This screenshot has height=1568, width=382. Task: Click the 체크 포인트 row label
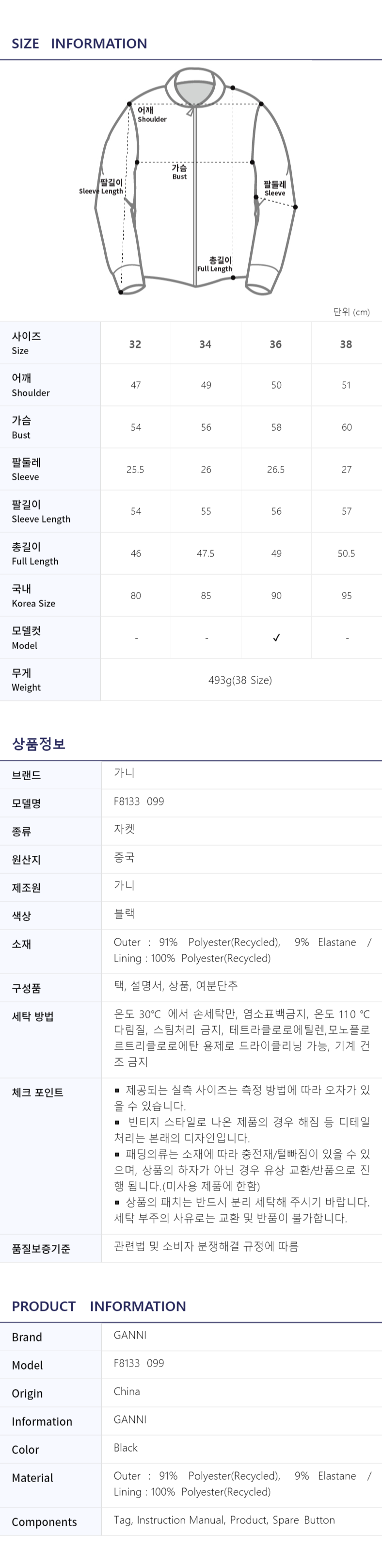38,1092
